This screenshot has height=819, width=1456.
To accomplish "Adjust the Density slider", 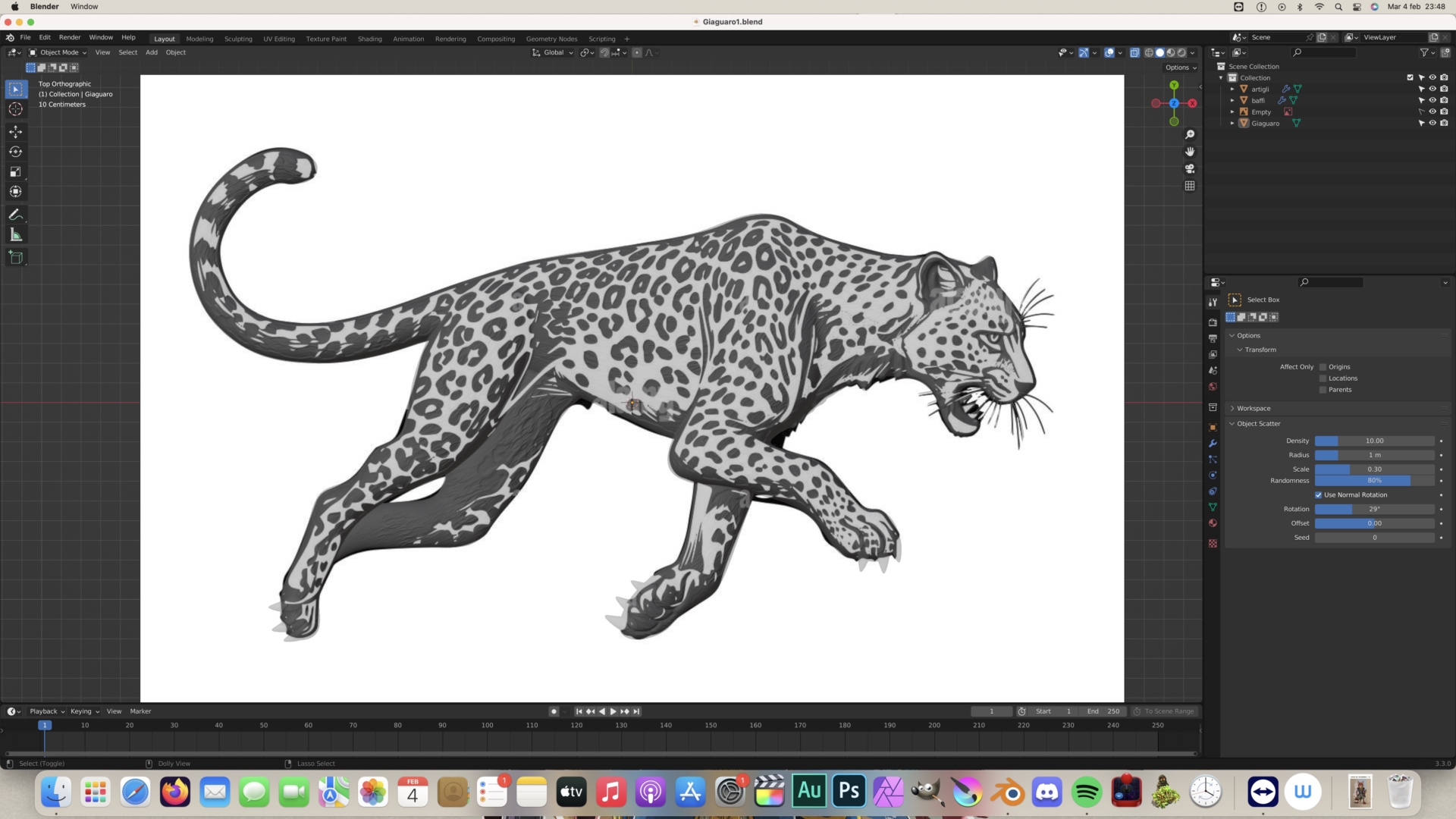I will tap(1374, 441).
